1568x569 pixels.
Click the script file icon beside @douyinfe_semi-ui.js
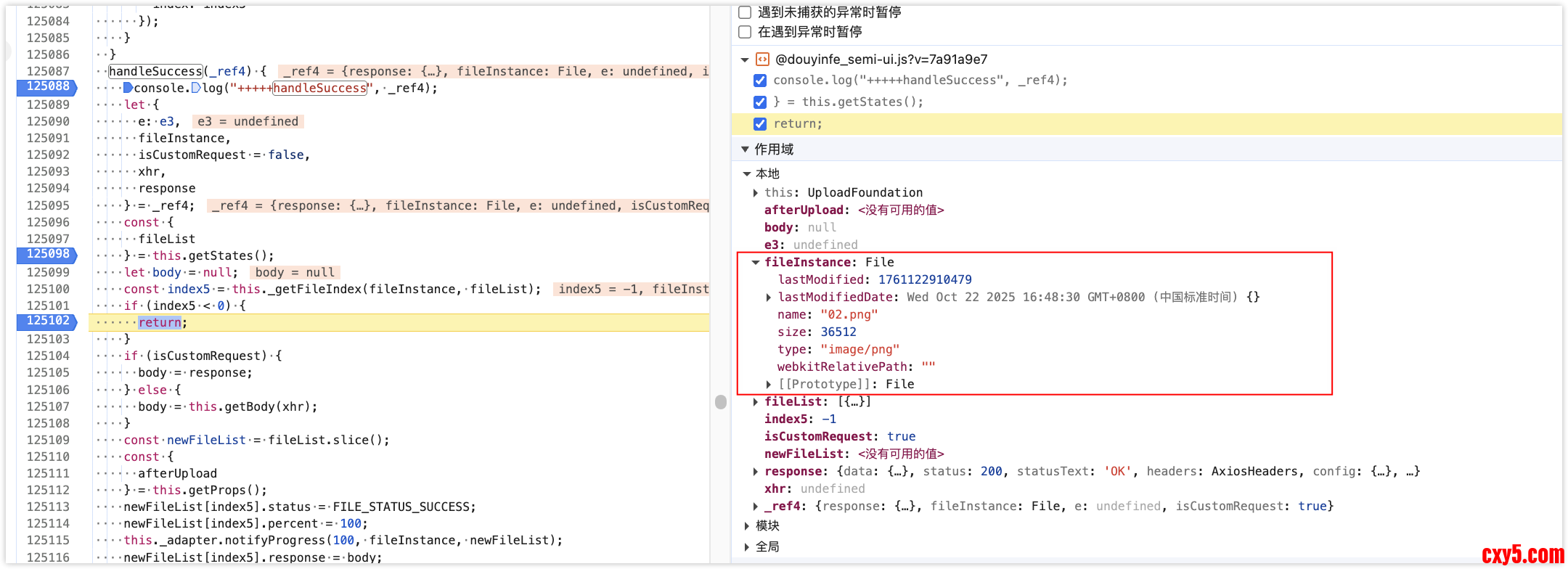point(762,60)
